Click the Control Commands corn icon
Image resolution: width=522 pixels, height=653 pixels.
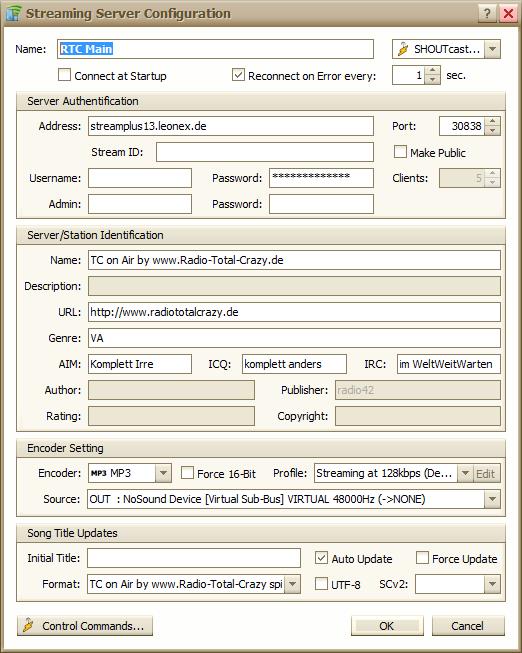[x=28, y=626]
